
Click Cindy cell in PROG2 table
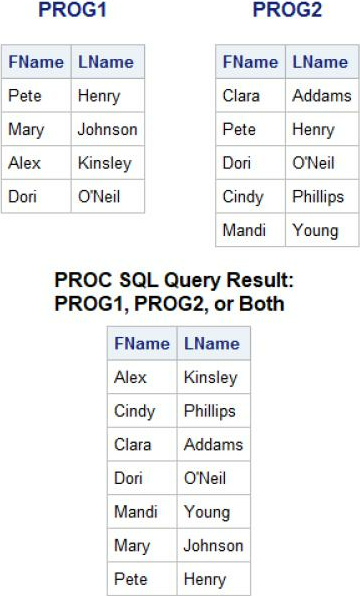tap(251, 197)
